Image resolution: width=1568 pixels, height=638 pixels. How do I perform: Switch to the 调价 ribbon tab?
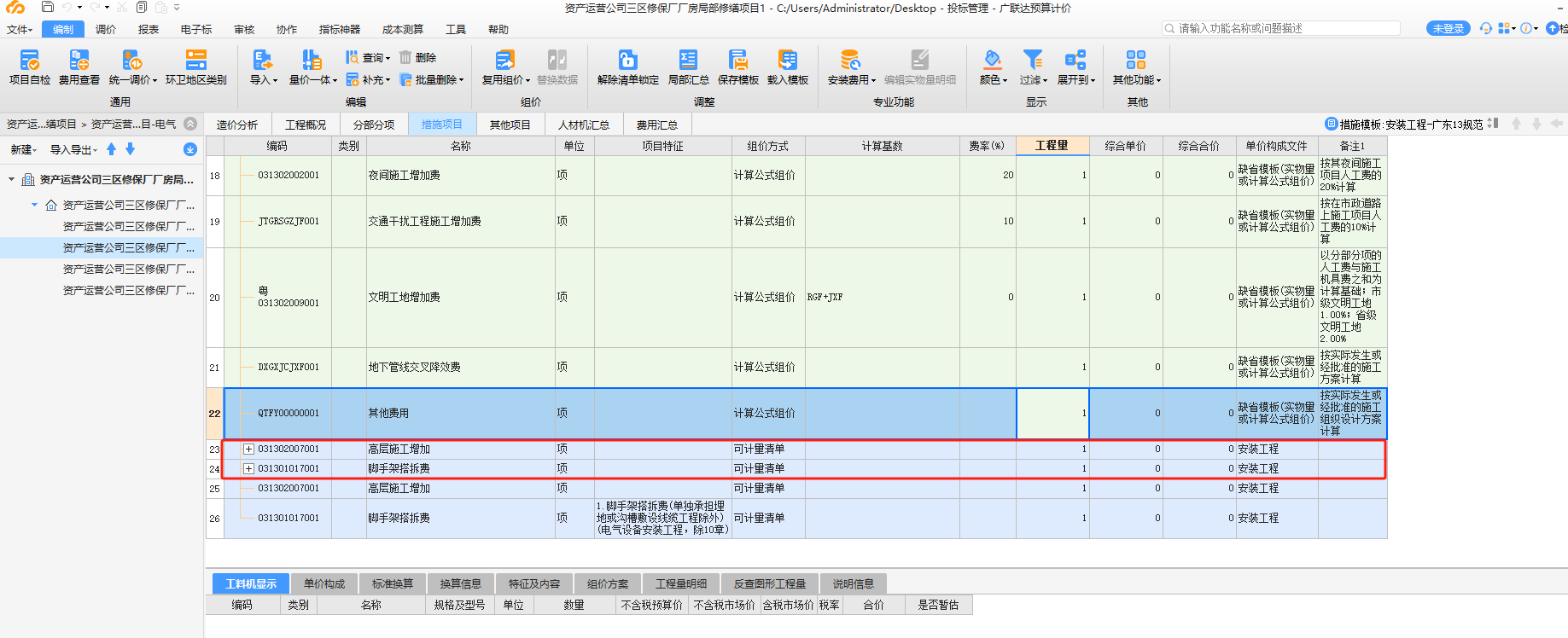pyautogui.click(x=106, y=29)
